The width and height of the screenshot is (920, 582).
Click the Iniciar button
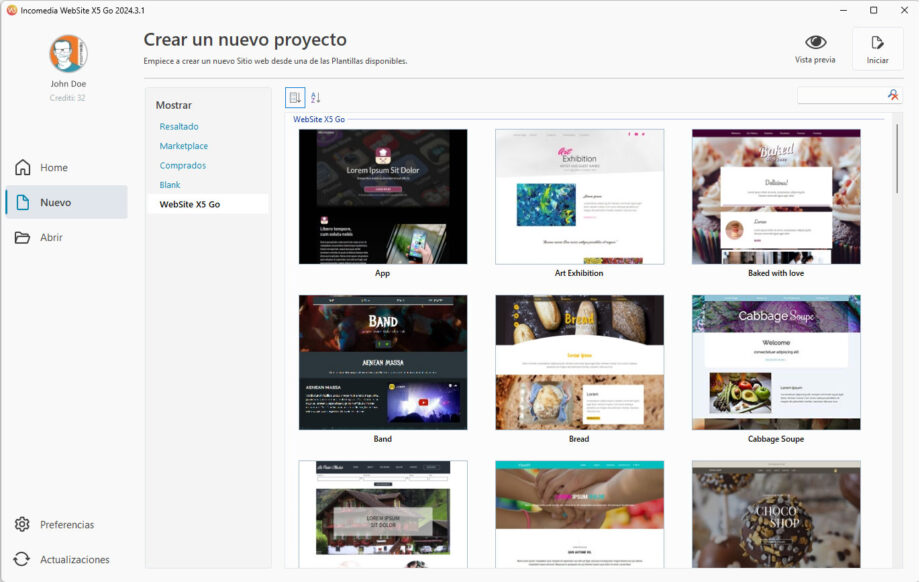pos(877,49)
